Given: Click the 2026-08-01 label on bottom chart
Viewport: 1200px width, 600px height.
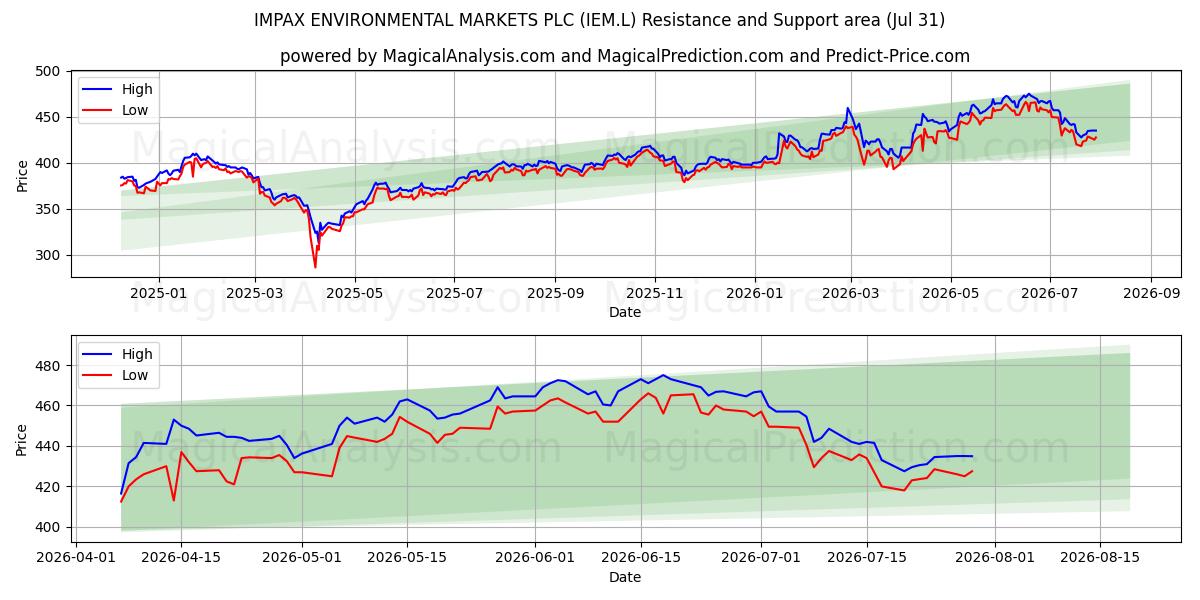Looking at the screenshot, I should (995, 558).
